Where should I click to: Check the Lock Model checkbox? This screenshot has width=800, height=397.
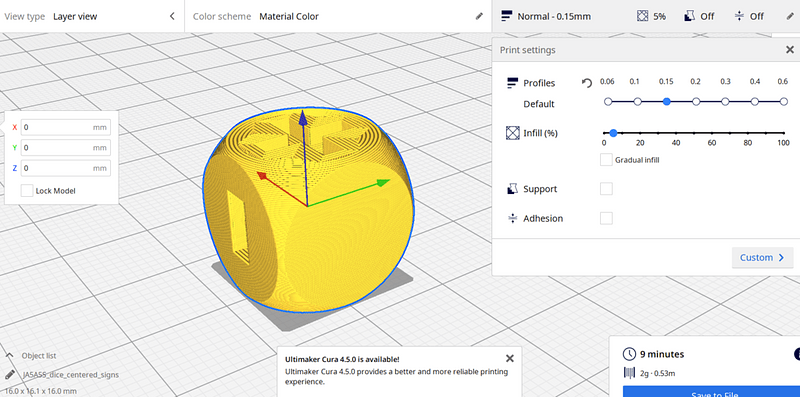pos(27,191)
